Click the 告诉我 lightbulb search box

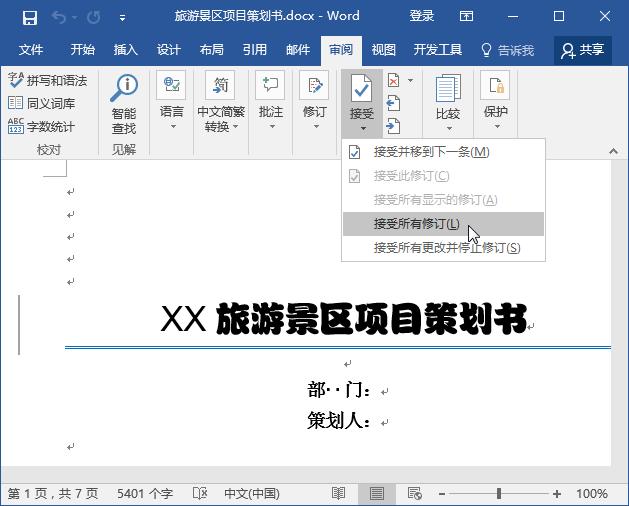coord(508,50)
